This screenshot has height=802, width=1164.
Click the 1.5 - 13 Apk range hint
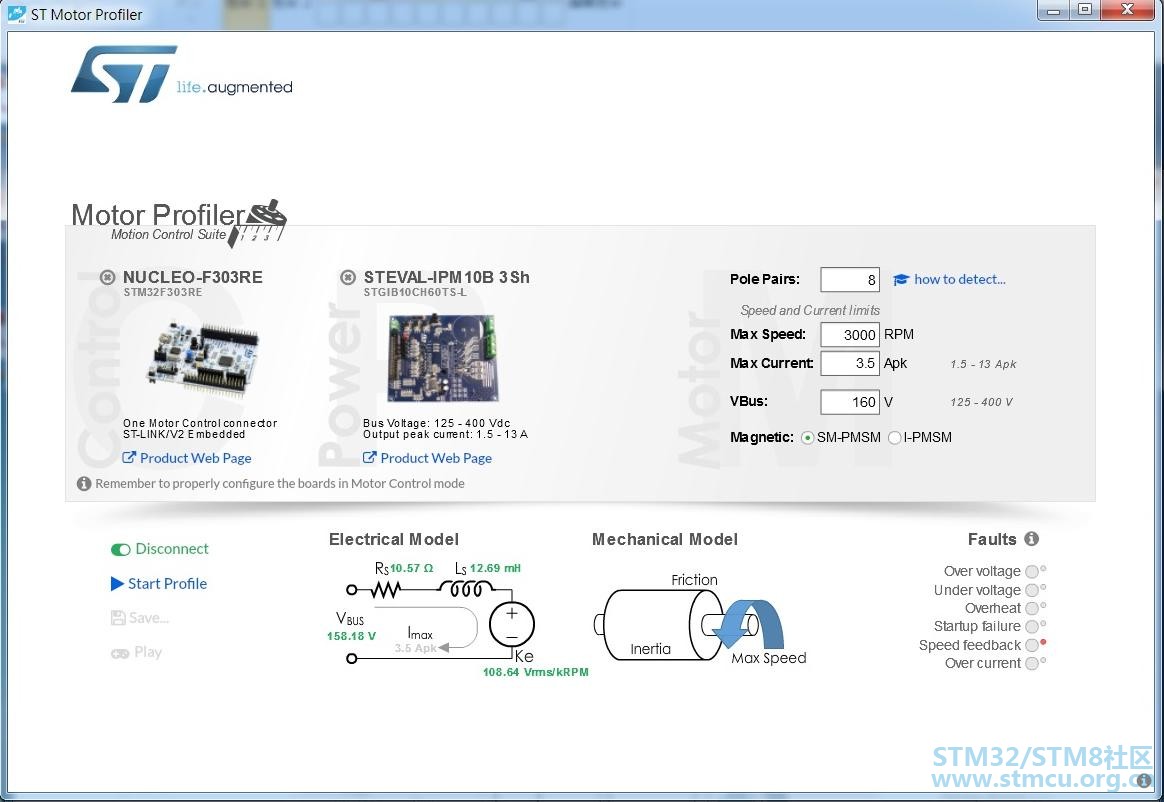(x=984, y=364)
